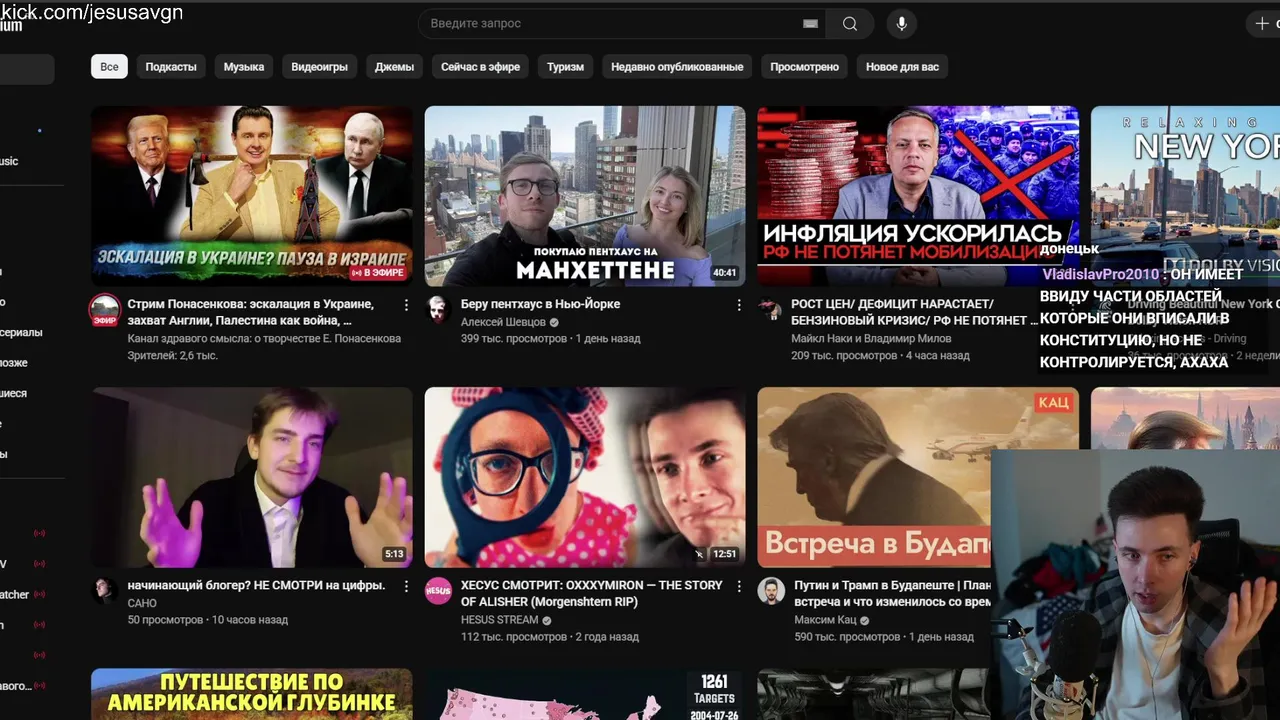Image resolution: width=1280 pixels, height=720 pixels.
Task: Visit Максим Кац channel name link
Action: (x=826, y=620)
